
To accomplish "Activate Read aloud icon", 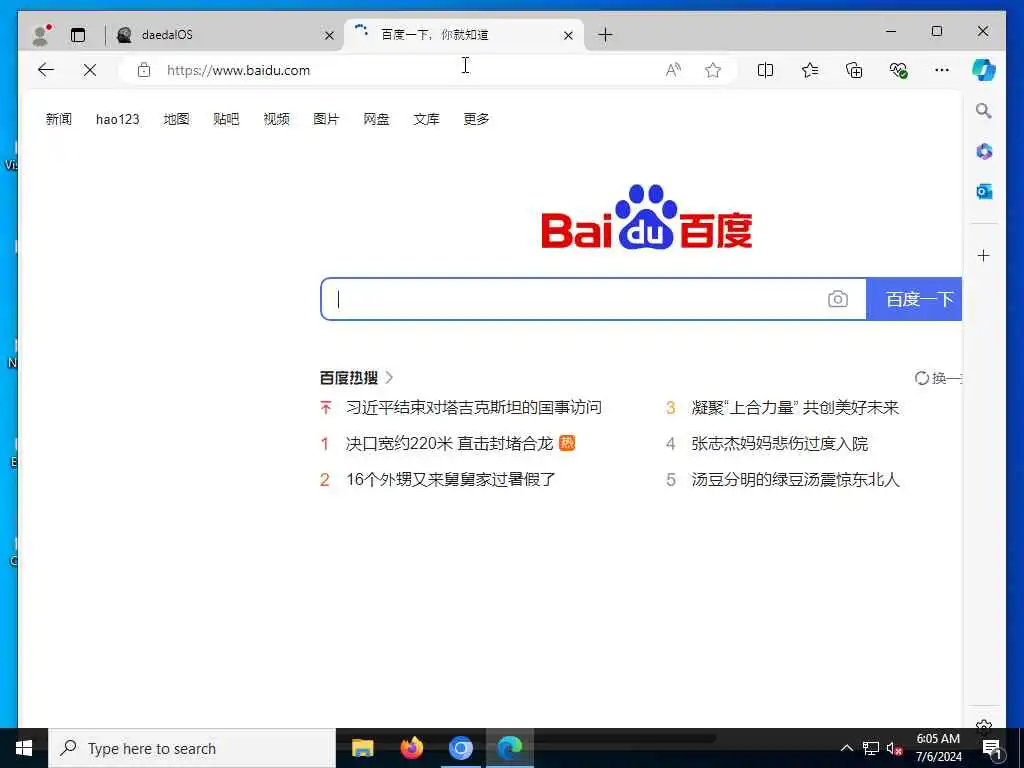I will 673,70.
